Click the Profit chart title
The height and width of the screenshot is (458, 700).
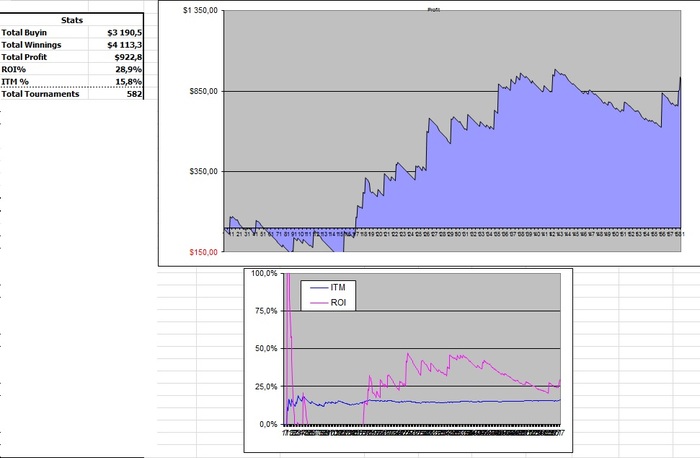click(433, 9)
